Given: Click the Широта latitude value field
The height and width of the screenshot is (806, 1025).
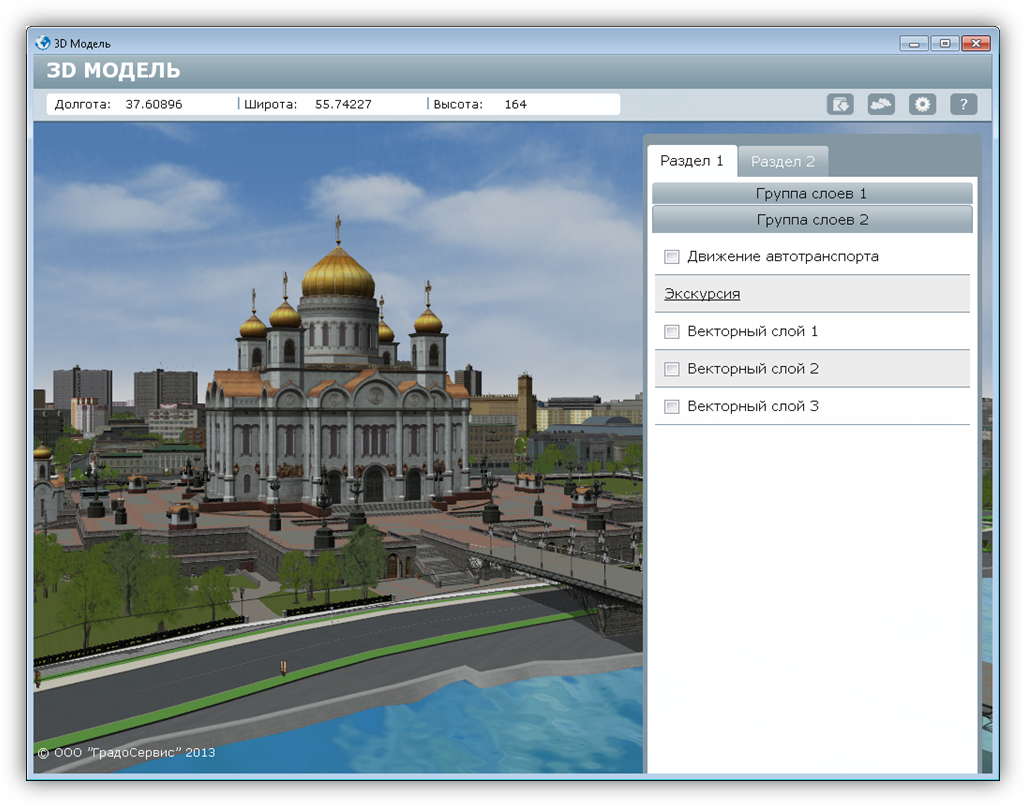Looking at the screenshot, I should (x=343, y=104).
